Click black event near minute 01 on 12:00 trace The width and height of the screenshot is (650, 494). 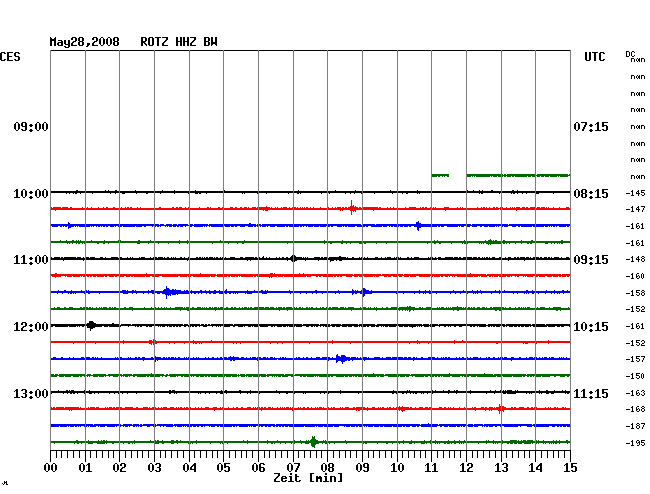pos(91,325)
